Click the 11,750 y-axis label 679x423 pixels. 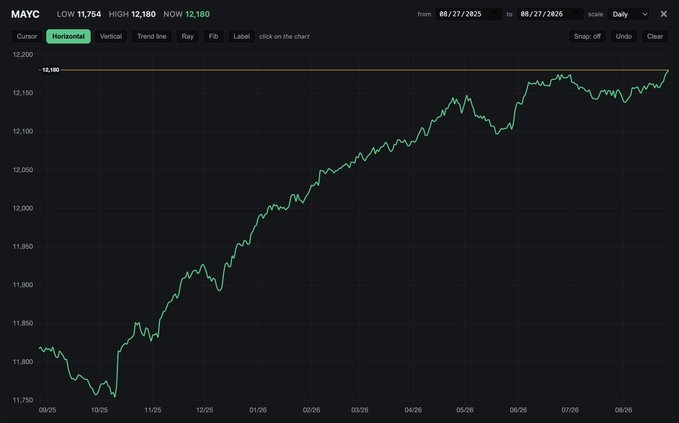23,400
